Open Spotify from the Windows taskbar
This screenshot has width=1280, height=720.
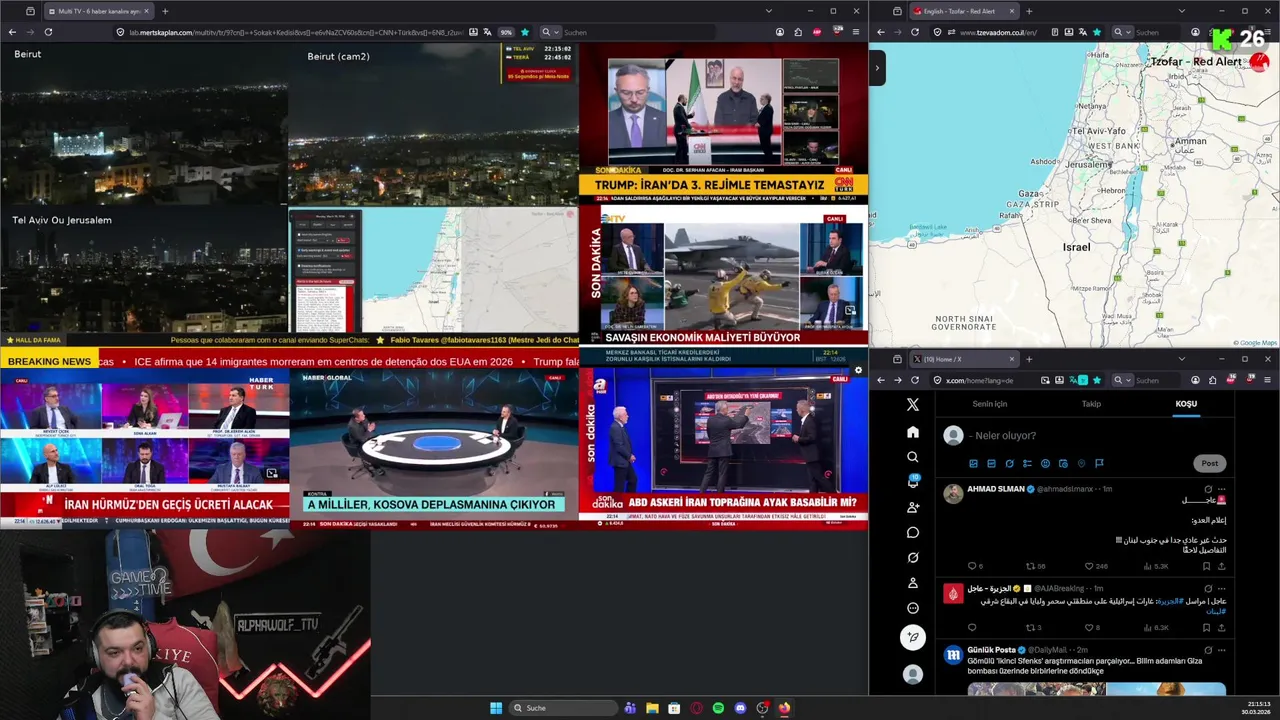coord(718,708)
